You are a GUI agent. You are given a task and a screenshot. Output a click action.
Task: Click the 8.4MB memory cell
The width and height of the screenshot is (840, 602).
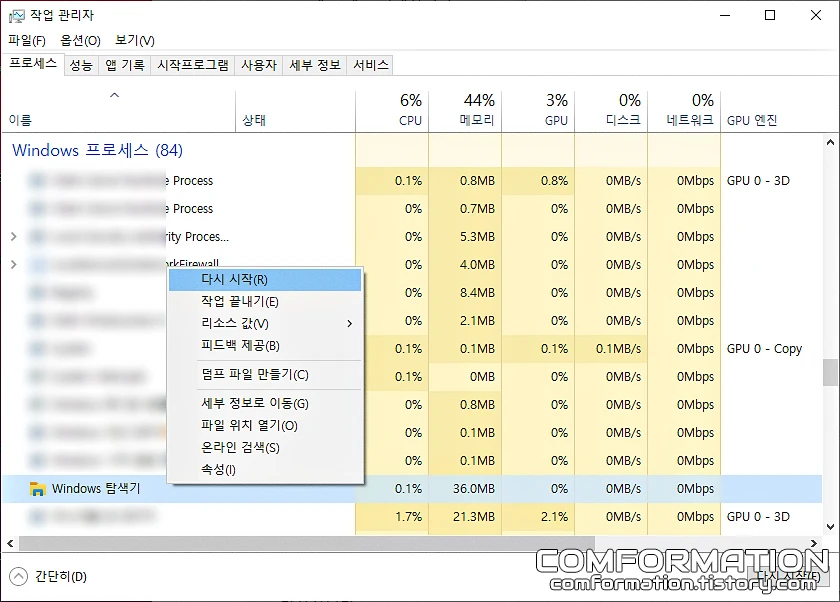[x=465, y=292]
